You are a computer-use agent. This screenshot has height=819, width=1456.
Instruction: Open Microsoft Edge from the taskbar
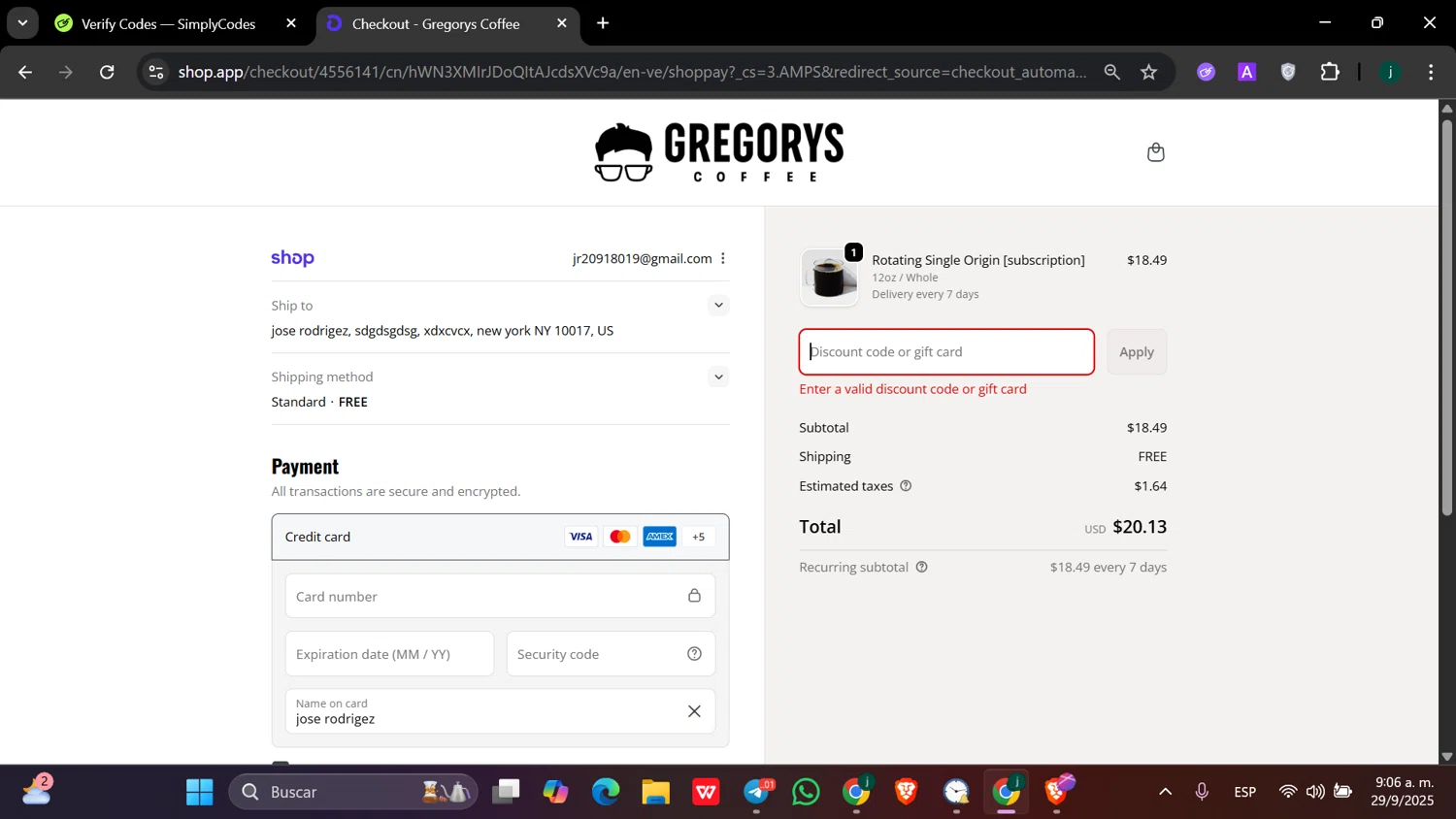606,792
